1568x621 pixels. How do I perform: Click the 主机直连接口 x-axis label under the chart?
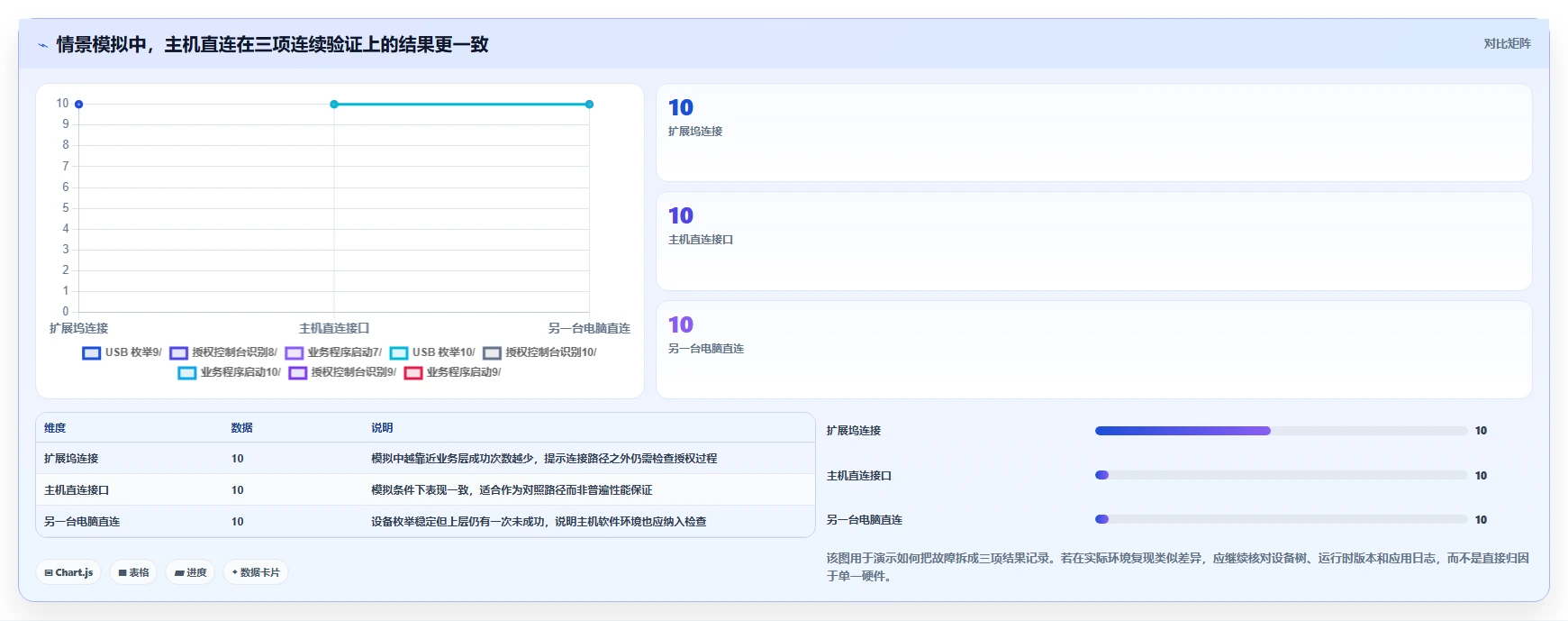click(334, 329)
